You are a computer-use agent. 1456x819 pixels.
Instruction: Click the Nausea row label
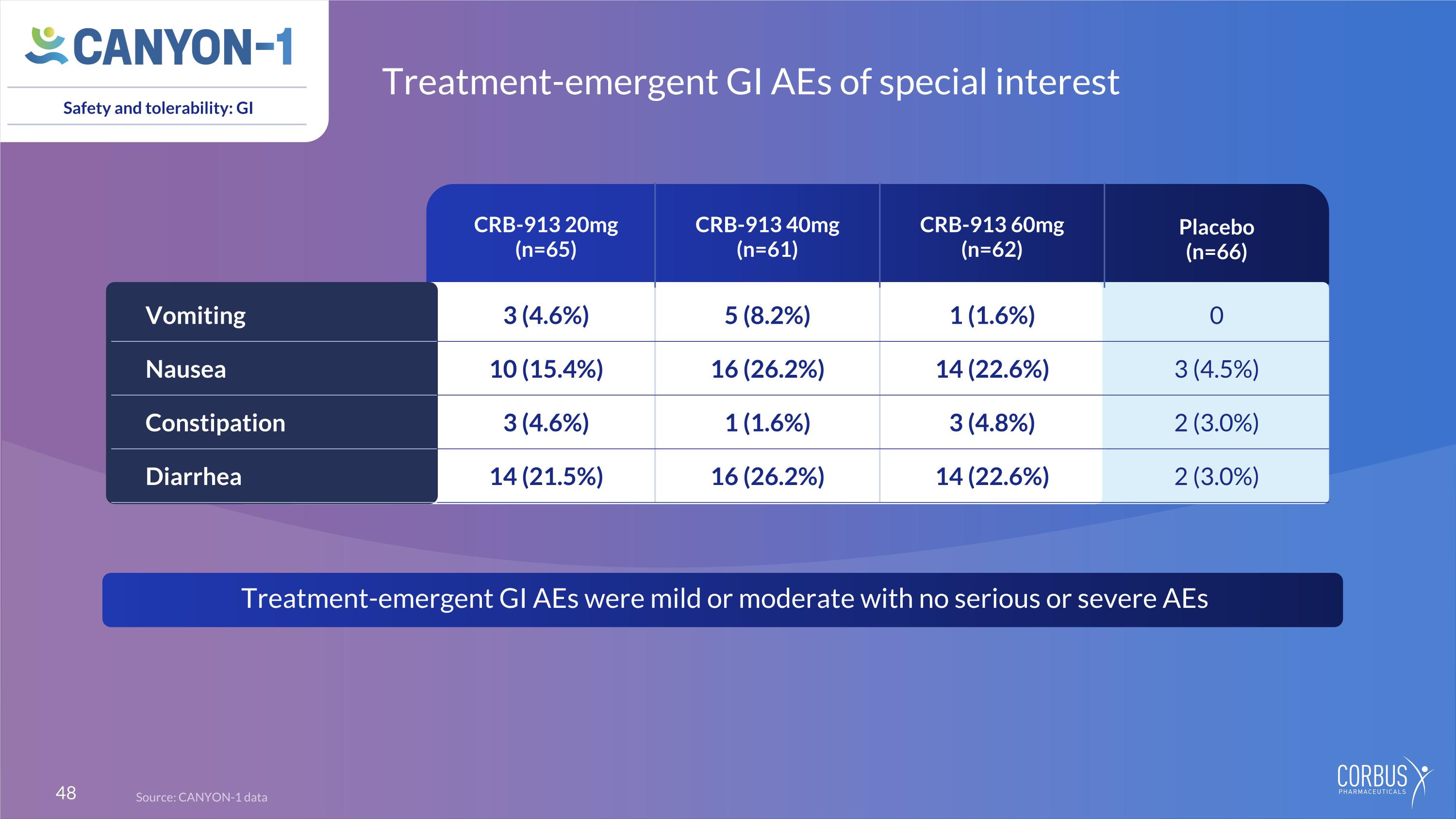pos(185,369)
